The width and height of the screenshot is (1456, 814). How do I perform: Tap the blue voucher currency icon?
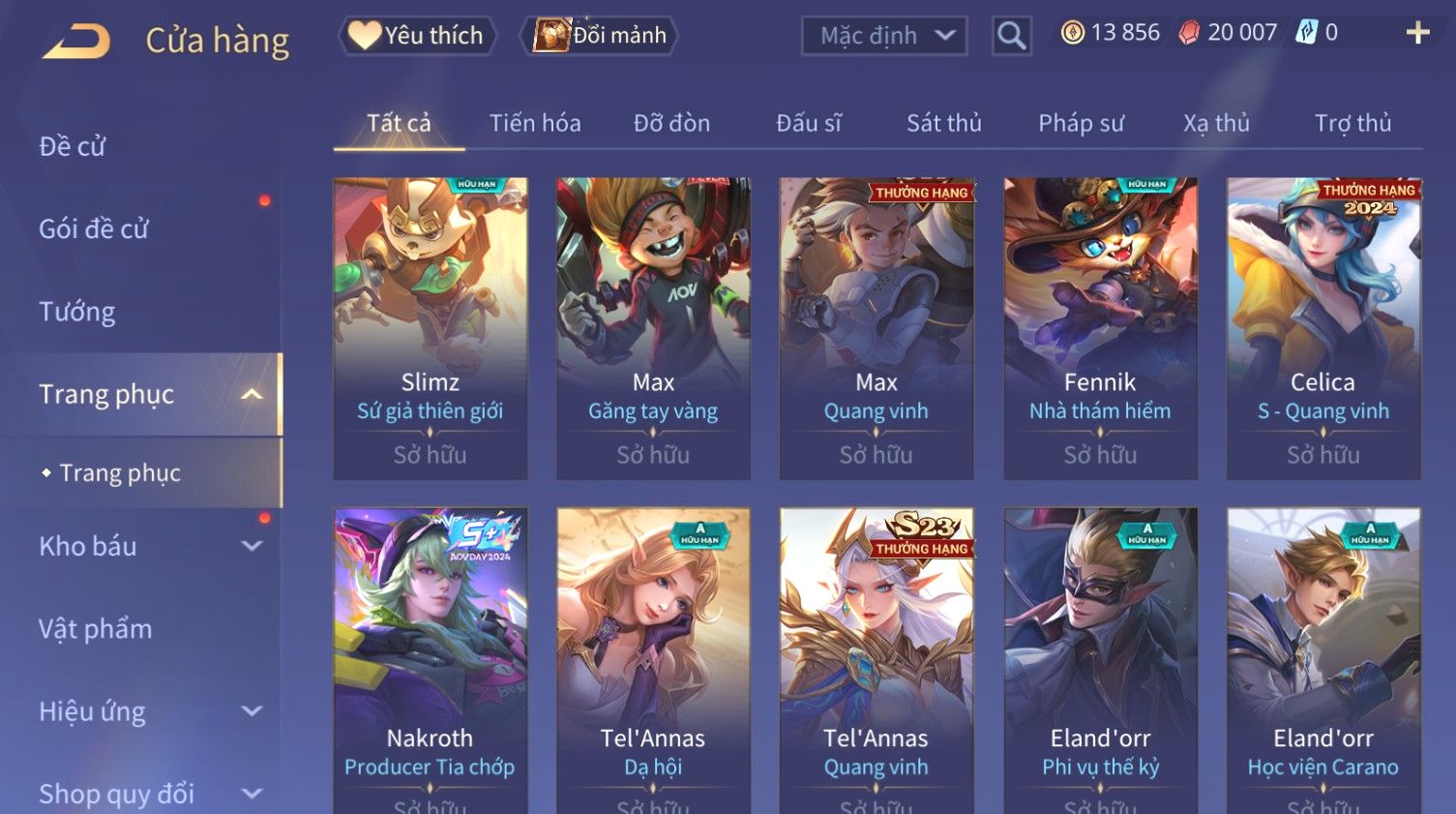[1306, 33]
